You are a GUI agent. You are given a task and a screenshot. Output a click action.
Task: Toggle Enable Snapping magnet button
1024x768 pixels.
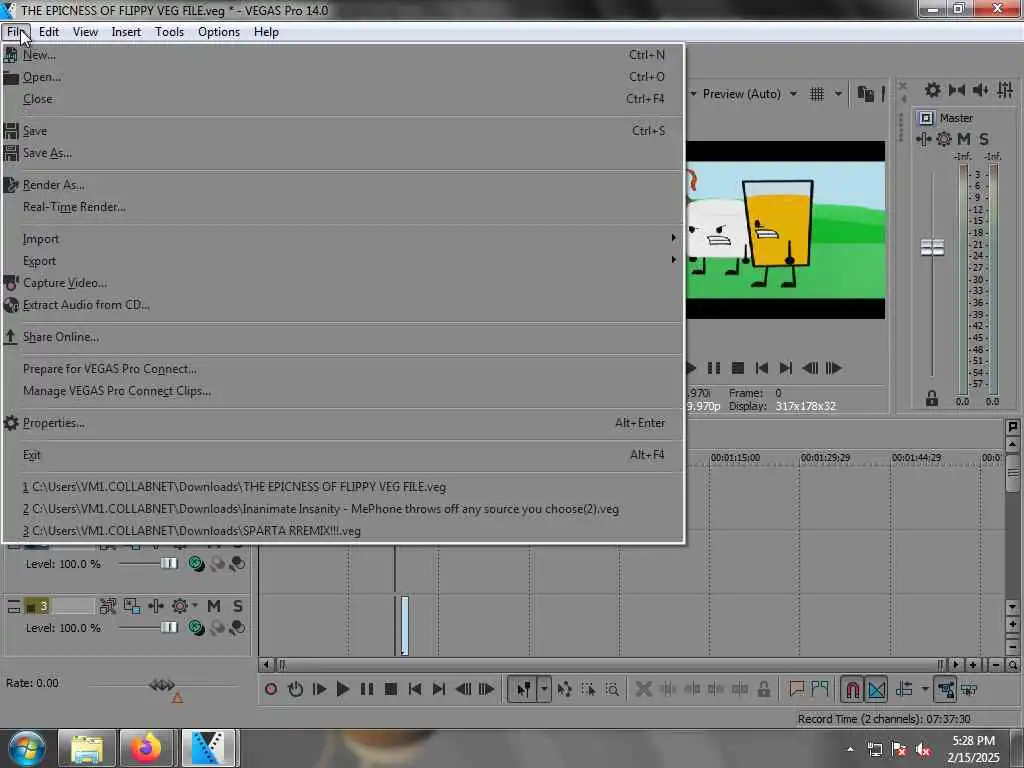pos(852,690)
